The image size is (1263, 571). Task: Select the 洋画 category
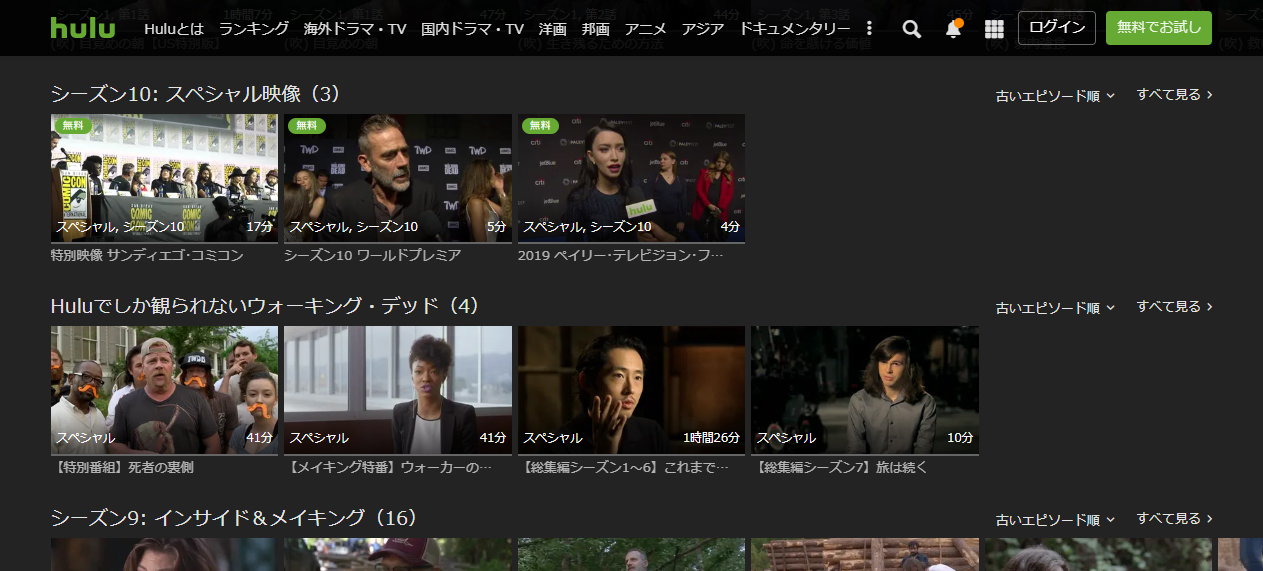point(552,28)
